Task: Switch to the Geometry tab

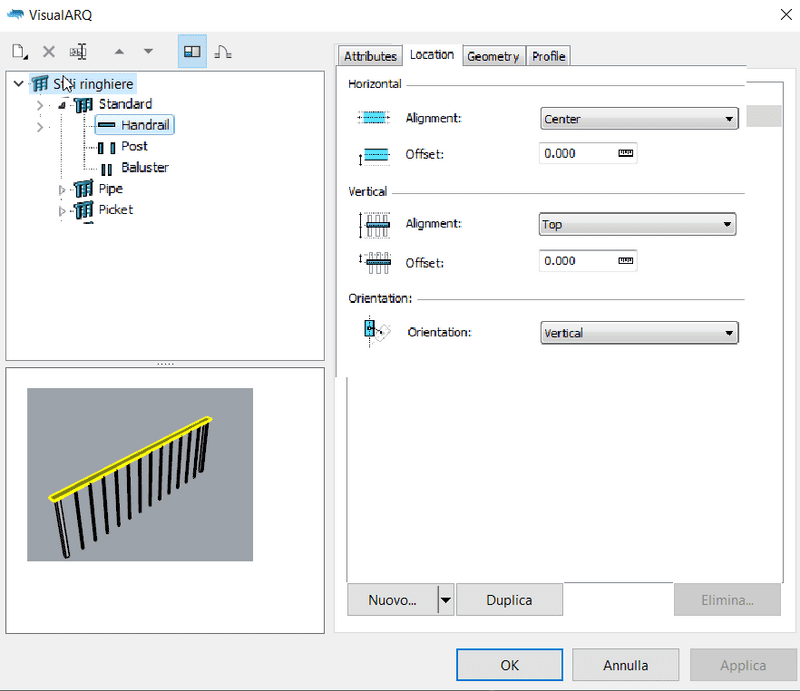Action: point(493,56)
